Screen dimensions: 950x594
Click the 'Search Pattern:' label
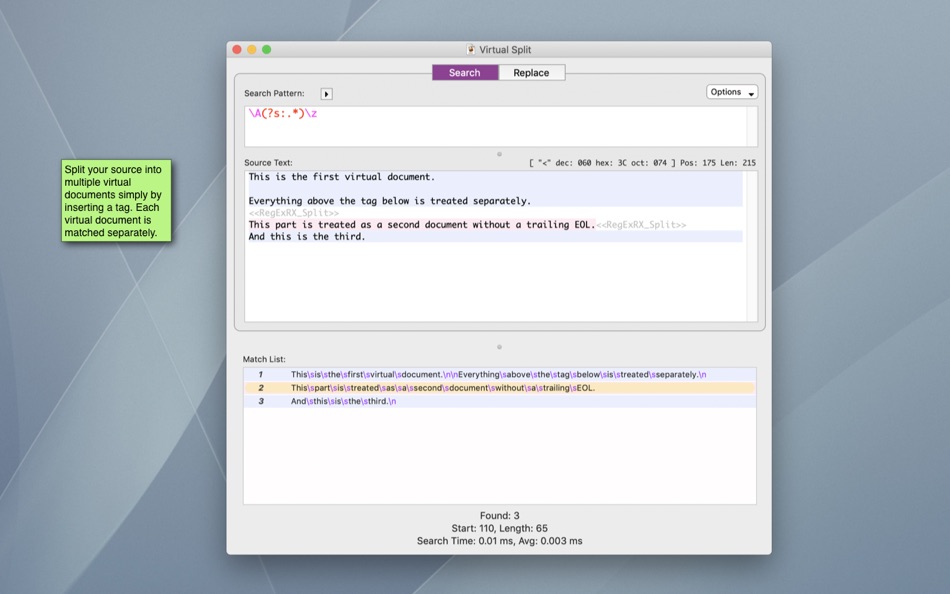click(274, 93)
